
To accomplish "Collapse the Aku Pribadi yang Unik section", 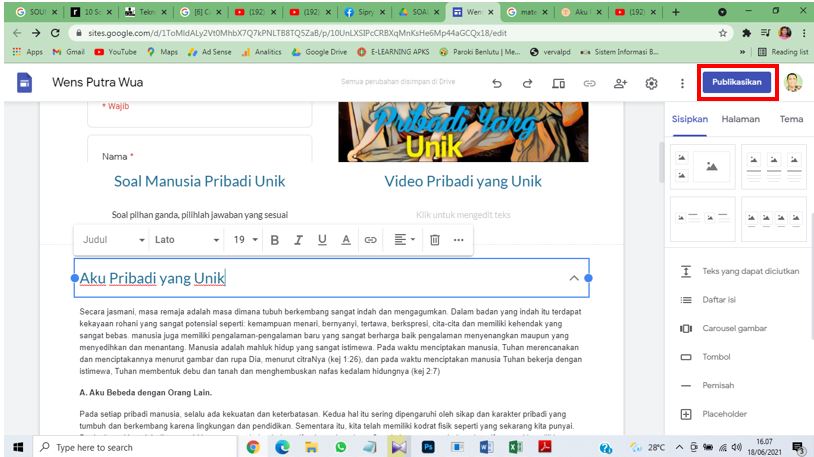I will point(573,278).
